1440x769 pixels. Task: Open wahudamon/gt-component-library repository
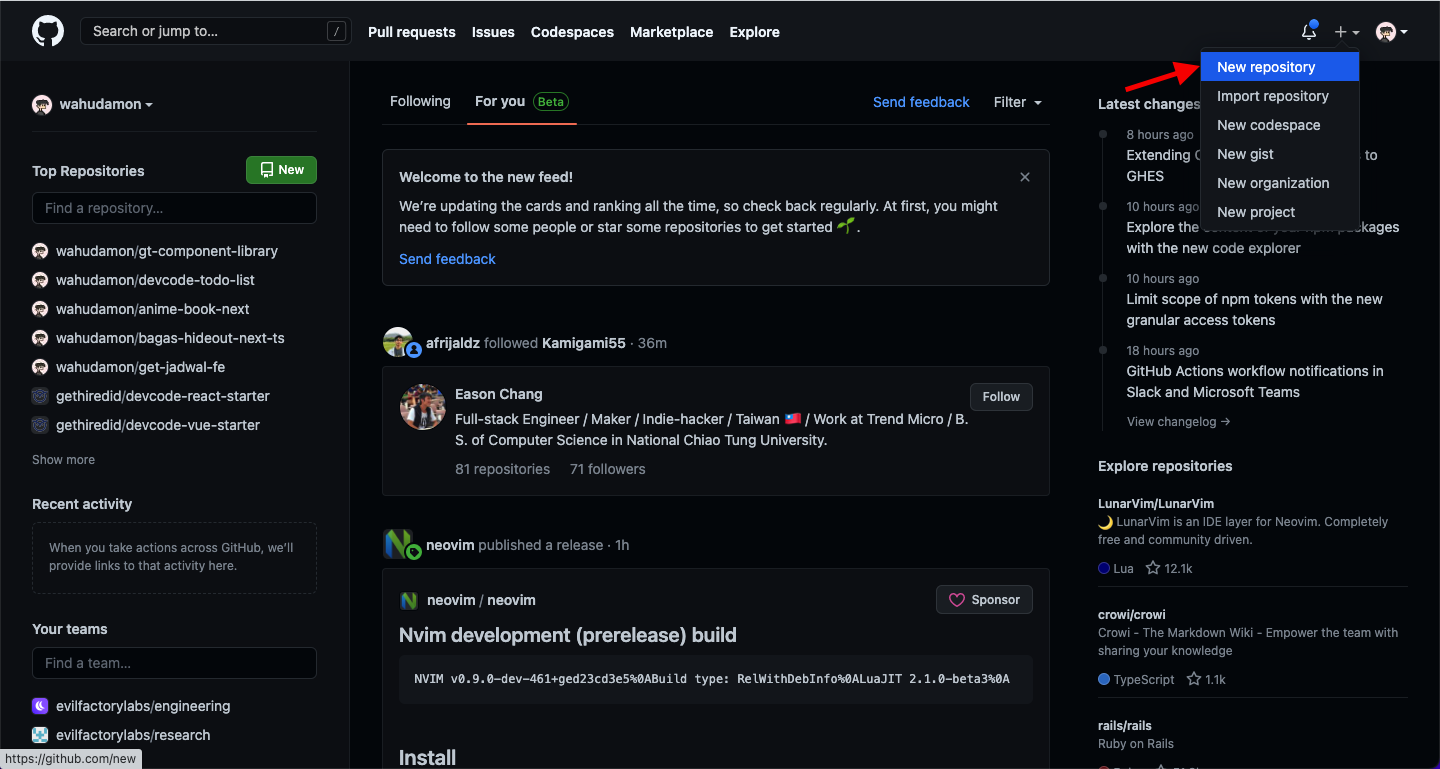[x=167, y=251]
